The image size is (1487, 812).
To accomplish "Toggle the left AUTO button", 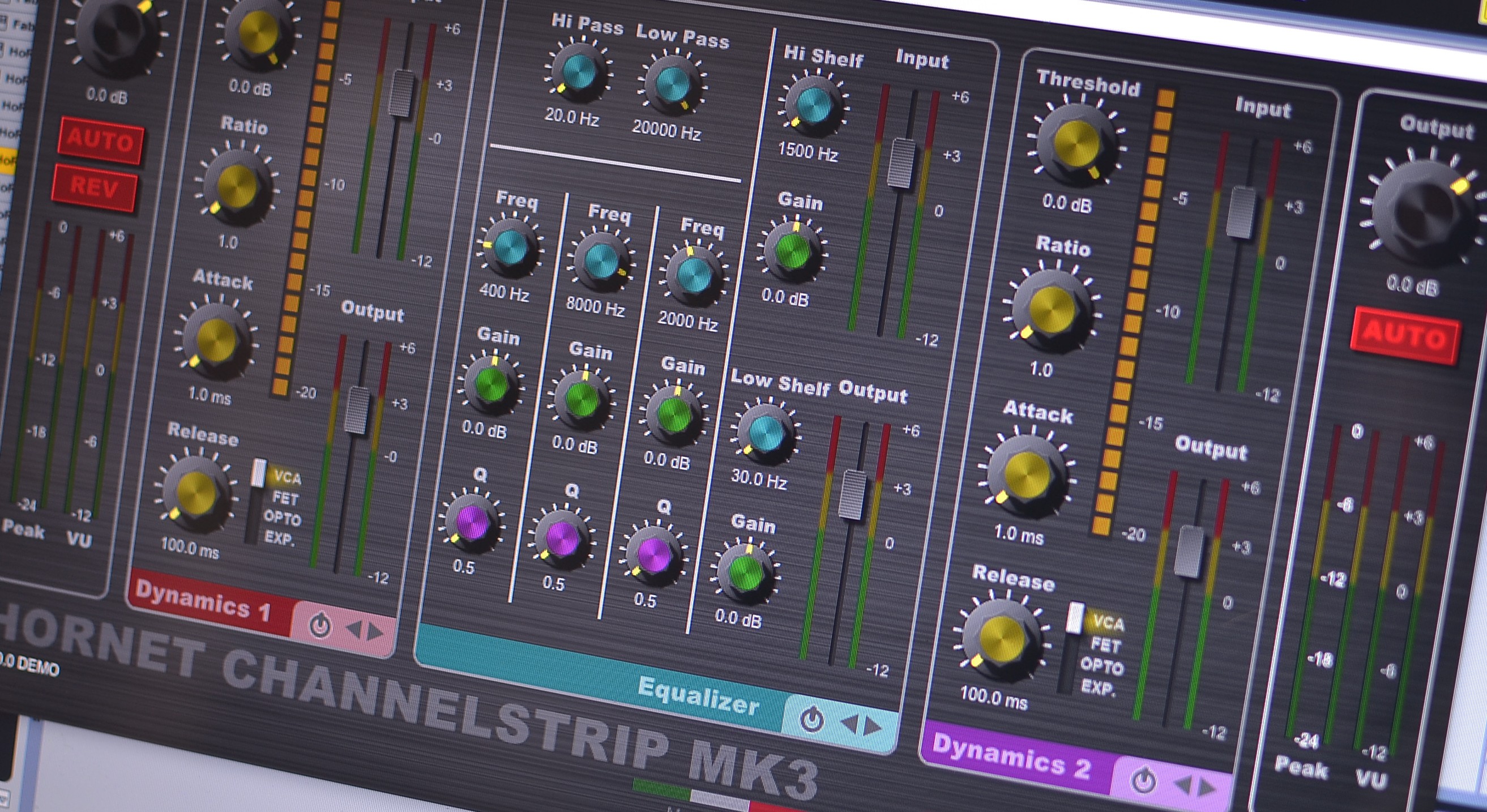I will 100,141.
